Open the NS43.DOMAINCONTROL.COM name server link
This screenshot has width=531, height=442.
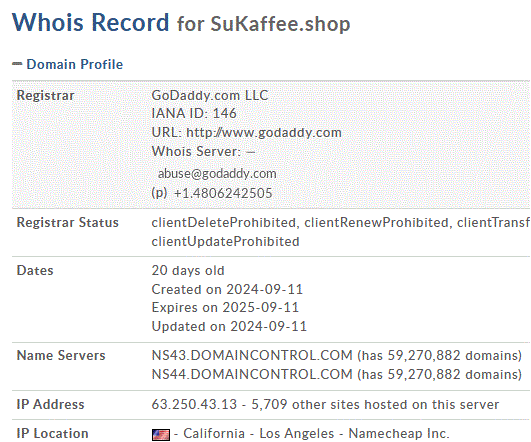pyautogui.click(x=252, y=355)
